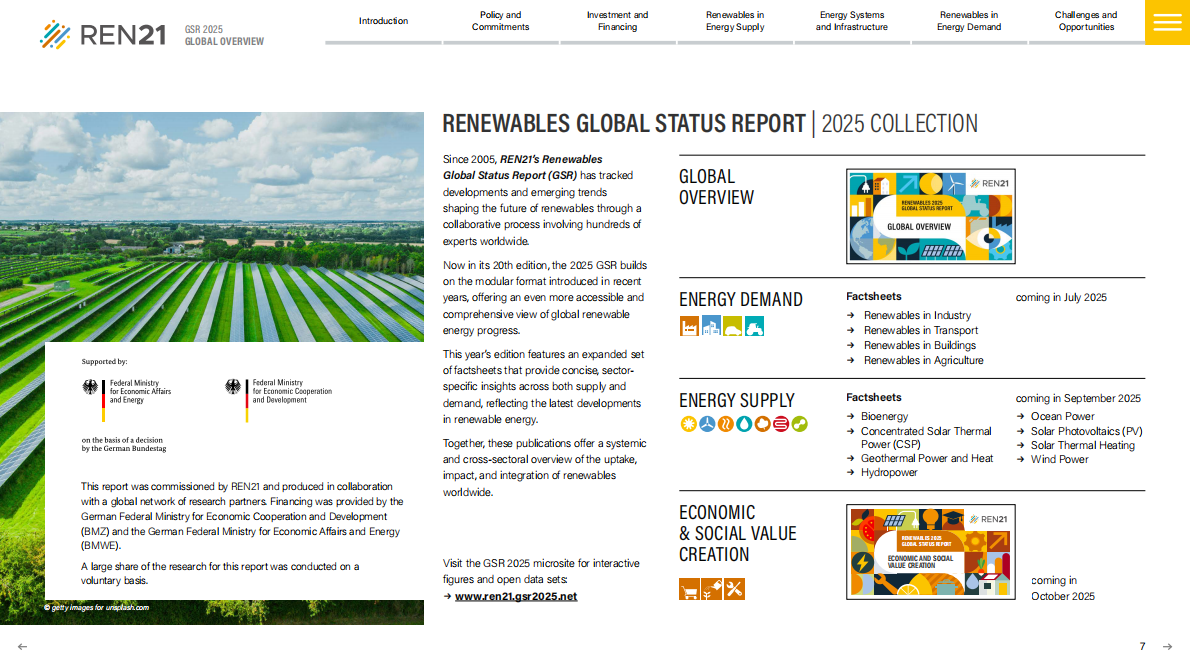Click the Global Overview report thumbnail
1190x669 pixels.
tap(930, 216)
